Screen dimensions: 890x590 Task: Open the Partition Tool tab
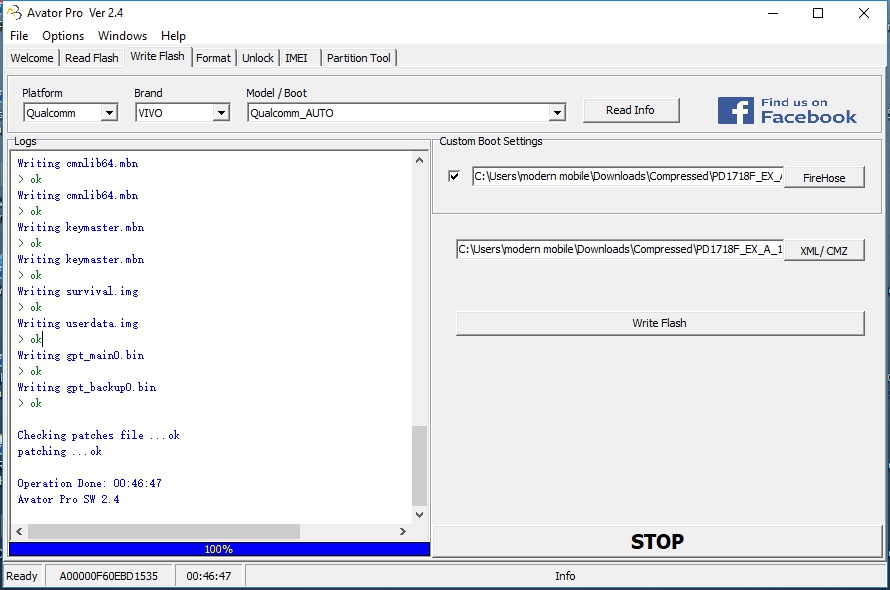pyautogui.click(x=359, y=58)
